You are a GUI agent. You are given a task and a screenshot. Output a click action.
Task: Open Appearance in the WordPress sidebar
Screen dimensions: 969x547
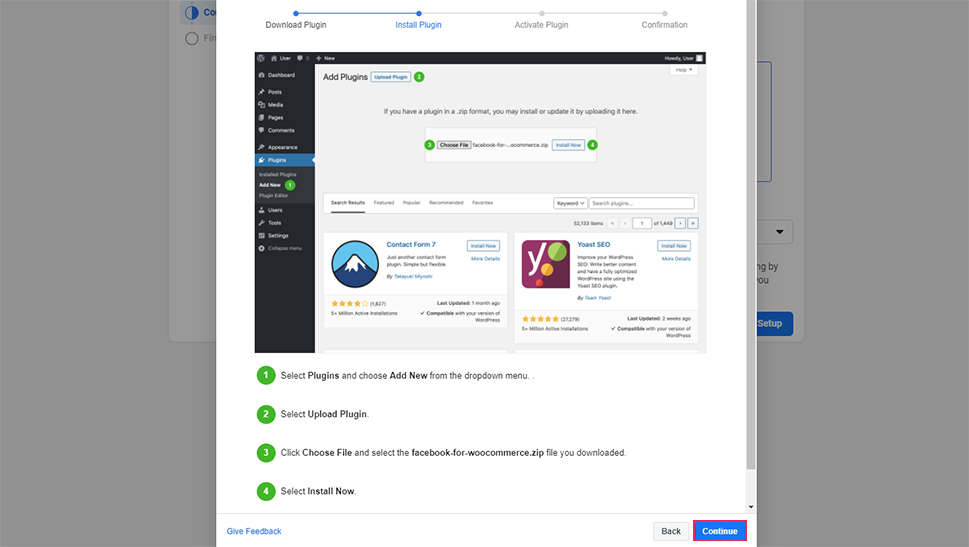[284, 147]
